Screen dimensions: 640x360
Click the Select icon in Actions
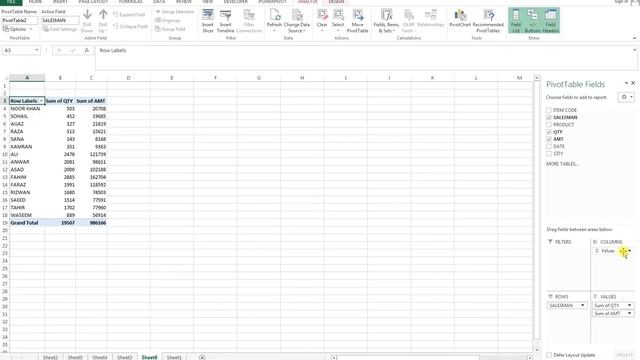click(338, 20)
